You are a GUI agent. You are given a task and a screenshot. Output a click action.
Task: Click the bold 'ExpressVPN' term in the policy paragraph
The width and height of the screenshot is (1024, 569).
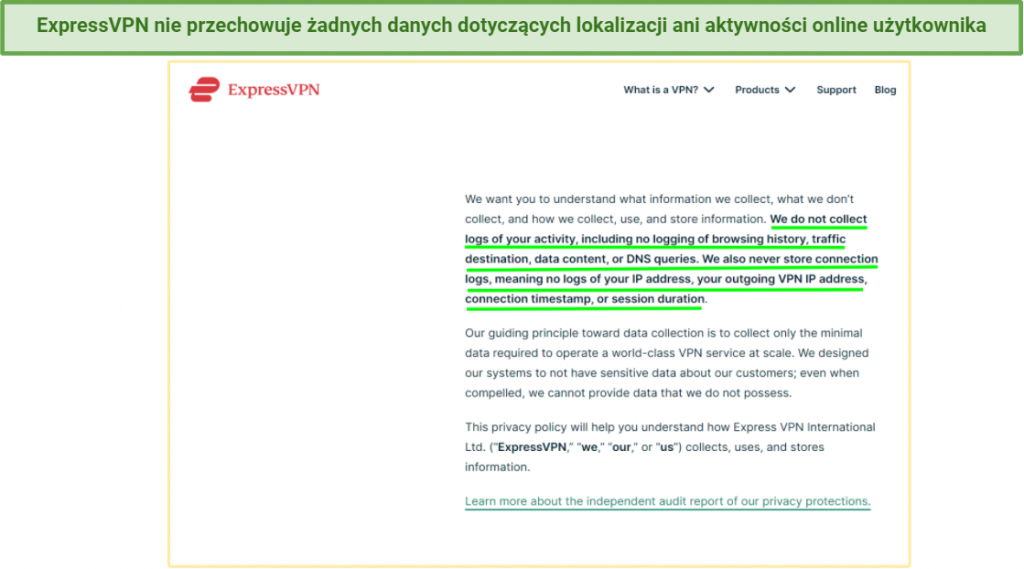pos(532,447)
